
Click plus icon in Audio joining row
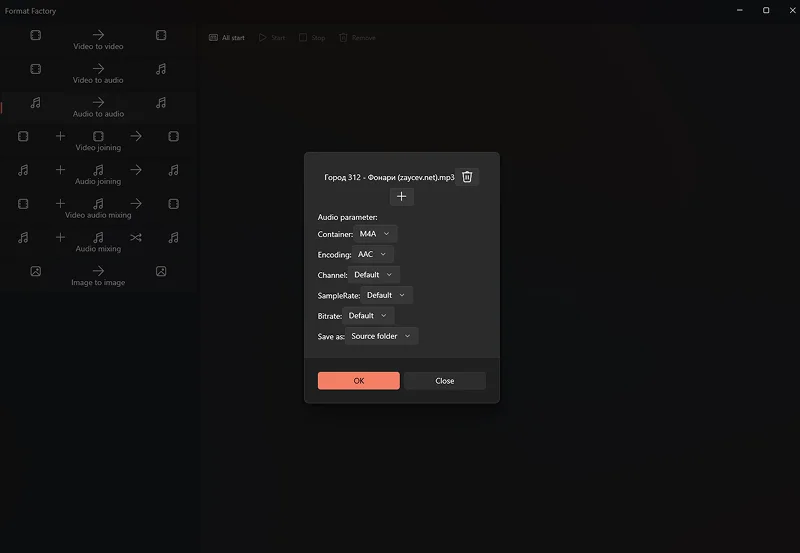click(60, 170)
